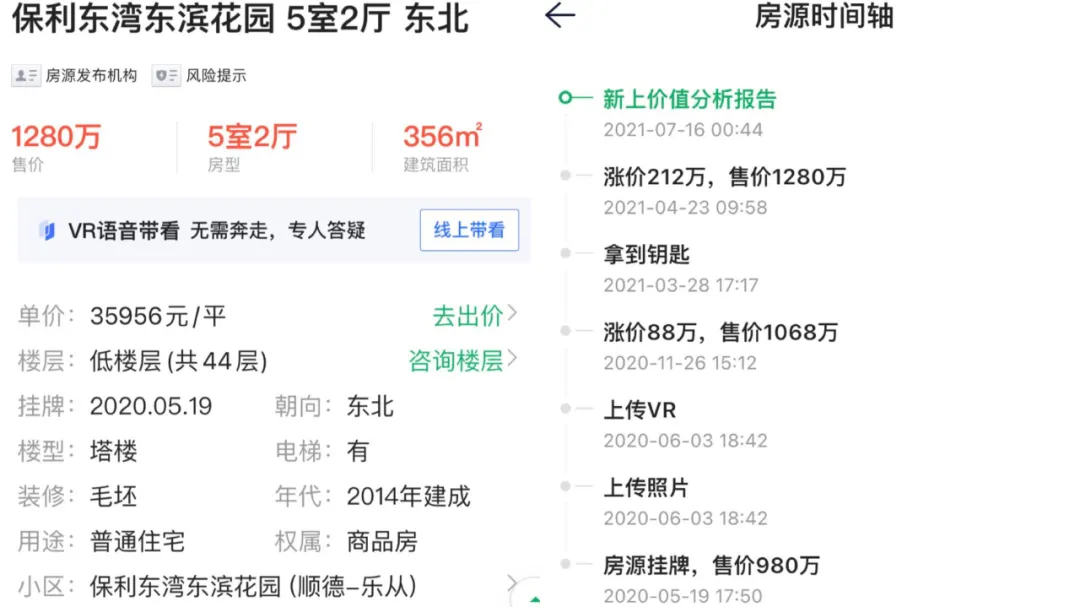Tap the 房源发布机构 label
This screenshot has width=1080, height=607.
pyautogui.click(x=91, y=76)
